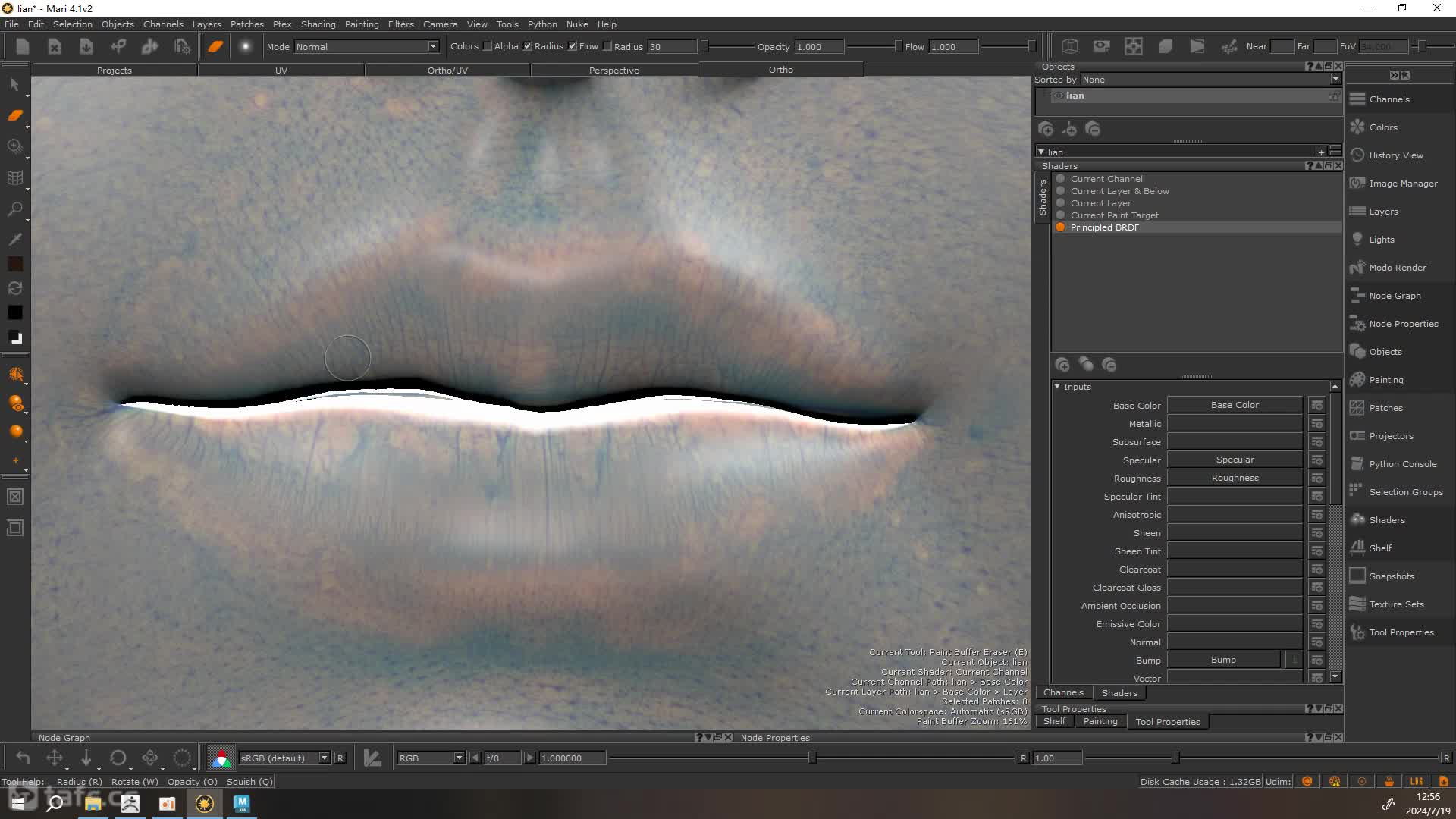Open the sRGB (default) colorspace dropdown
The width and height of the screenshot is (1456, 819).
pos(284,758)
